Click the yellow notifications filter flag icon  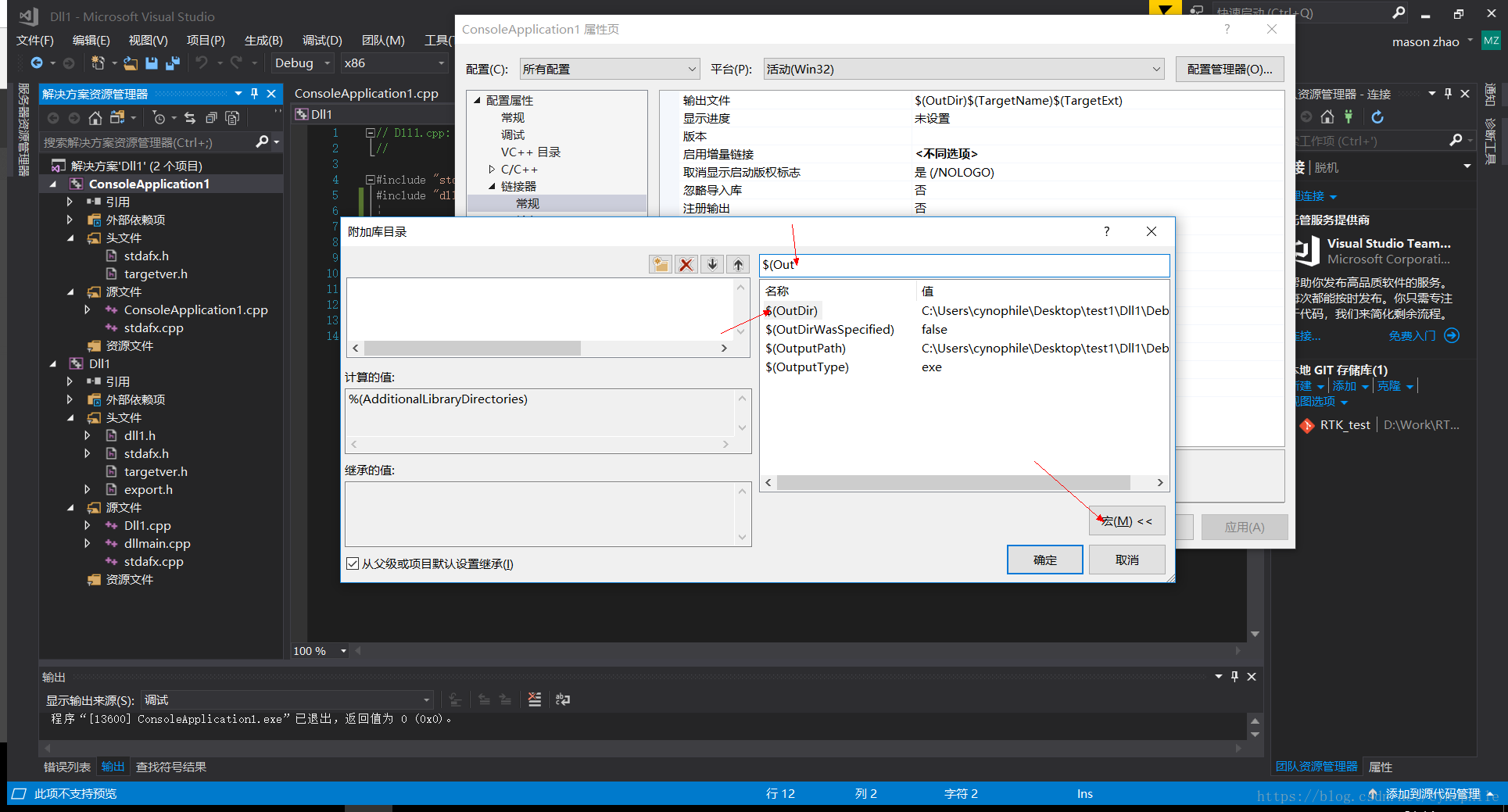[x=1165, y=9]
